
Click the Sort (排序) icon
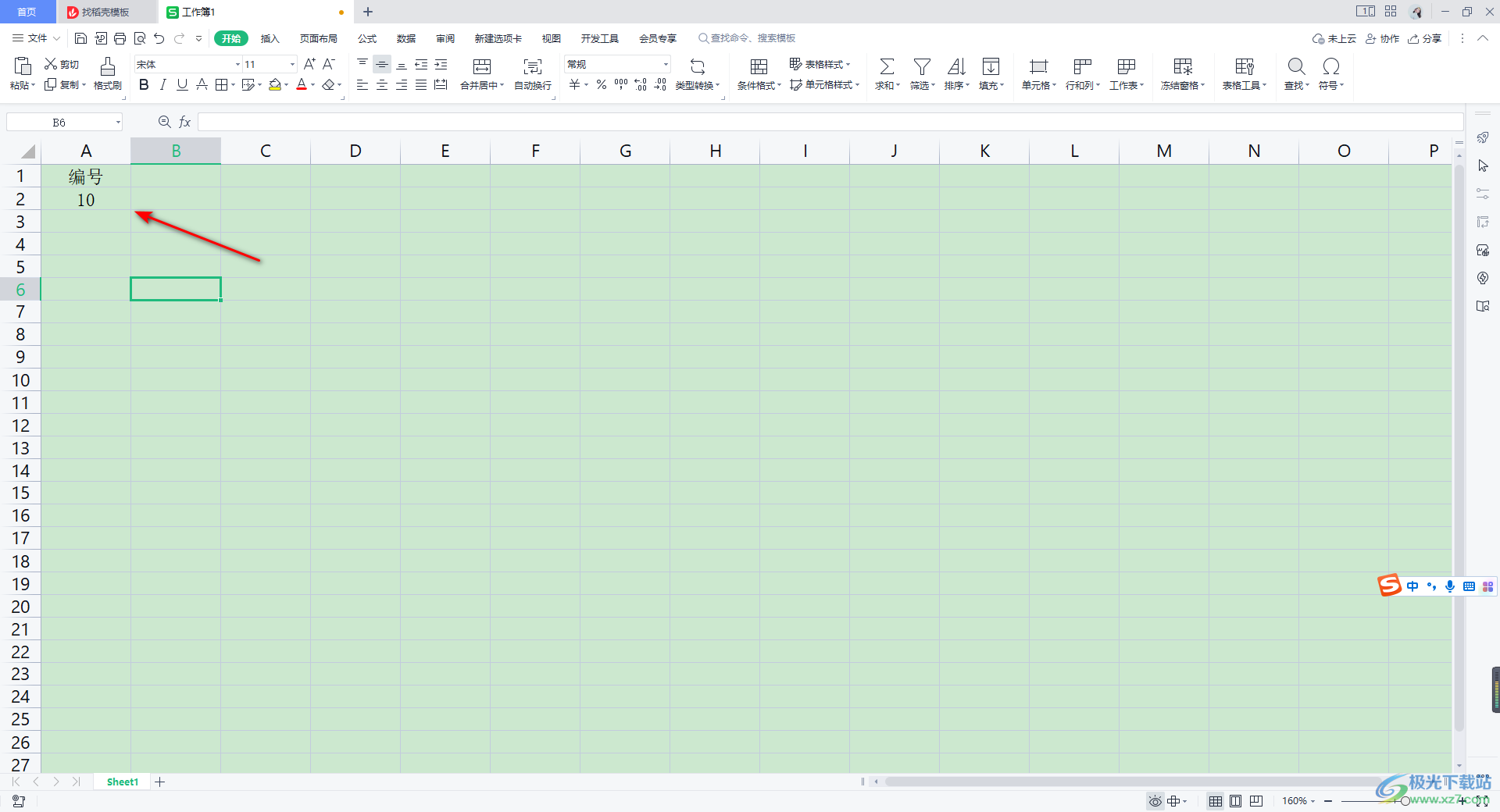point(956,66)
